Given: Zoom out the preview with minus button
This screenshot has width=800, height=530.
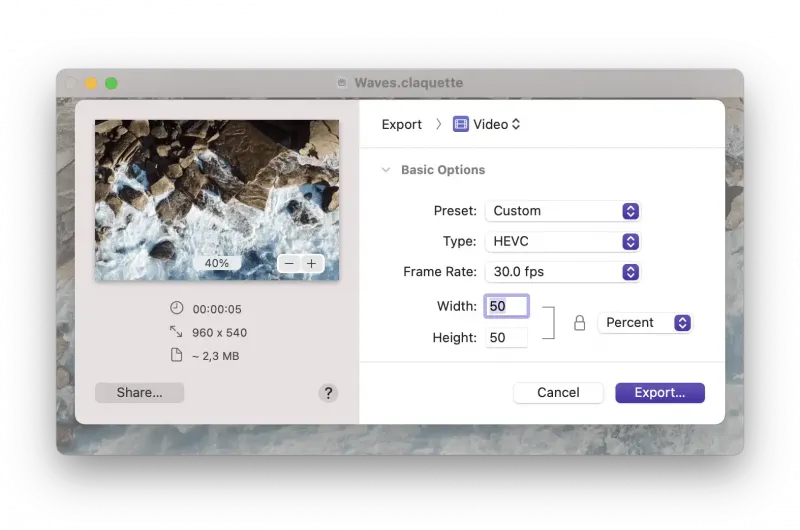Looking at the screenshot, I should (289, 264).
